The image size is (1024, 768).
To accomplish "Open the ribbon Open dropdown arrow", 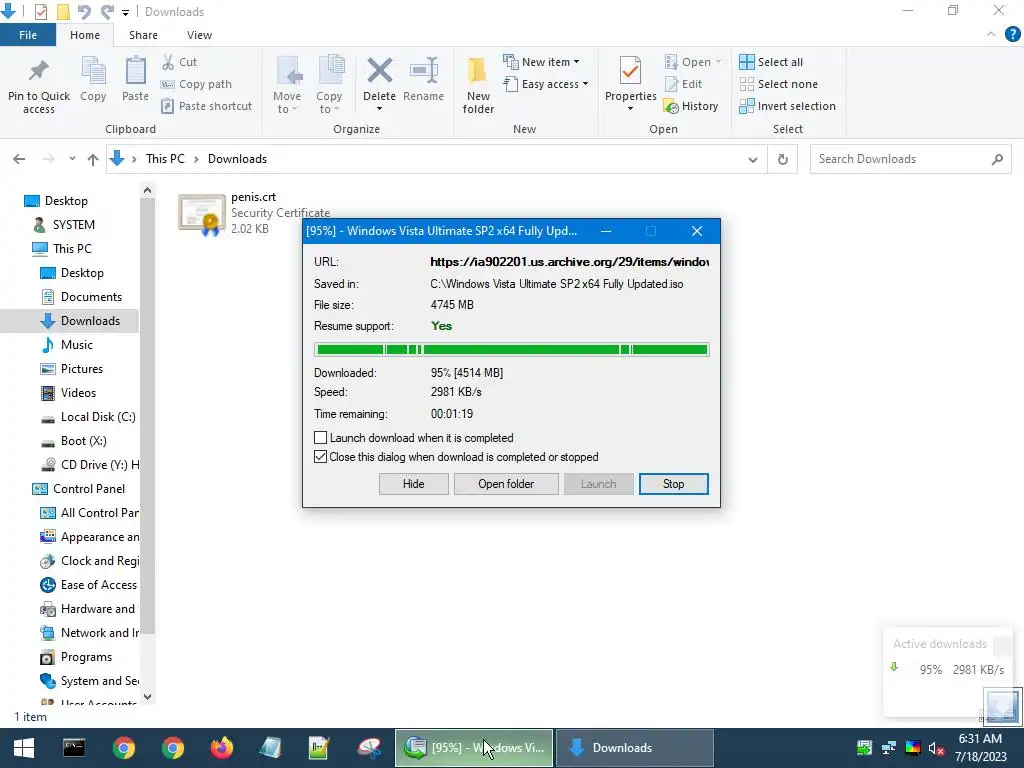I will tap(718, 62).
